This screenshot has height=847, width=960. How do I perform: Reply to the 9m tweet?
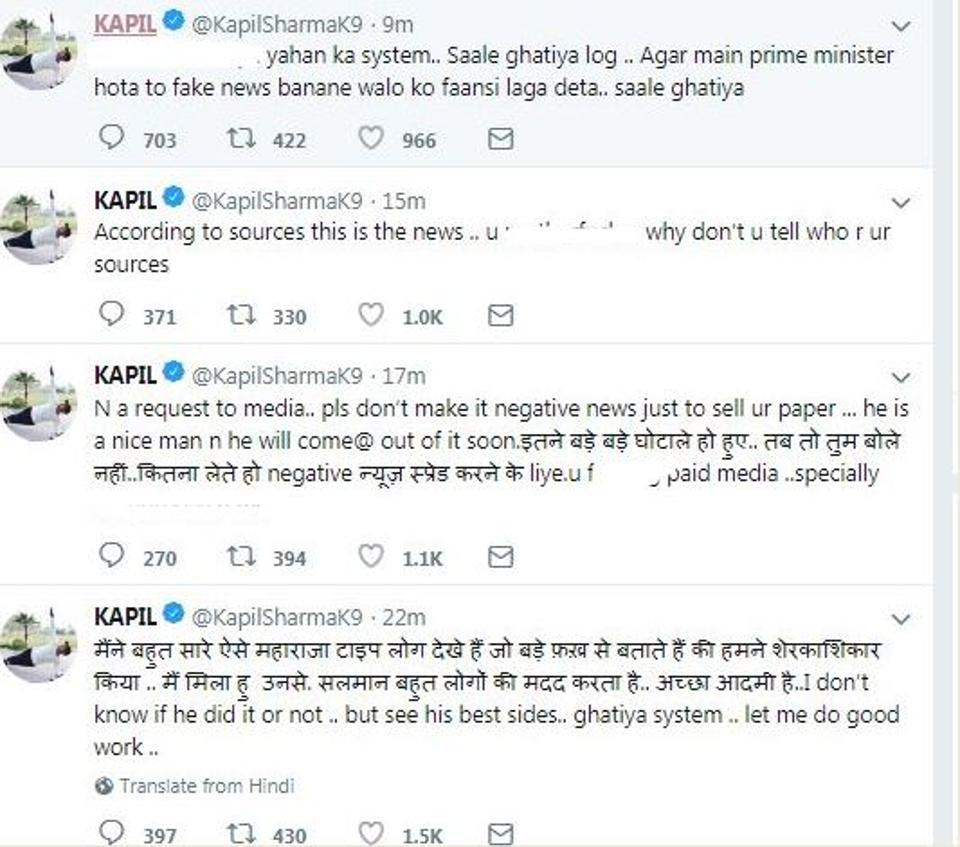[111, 138]
